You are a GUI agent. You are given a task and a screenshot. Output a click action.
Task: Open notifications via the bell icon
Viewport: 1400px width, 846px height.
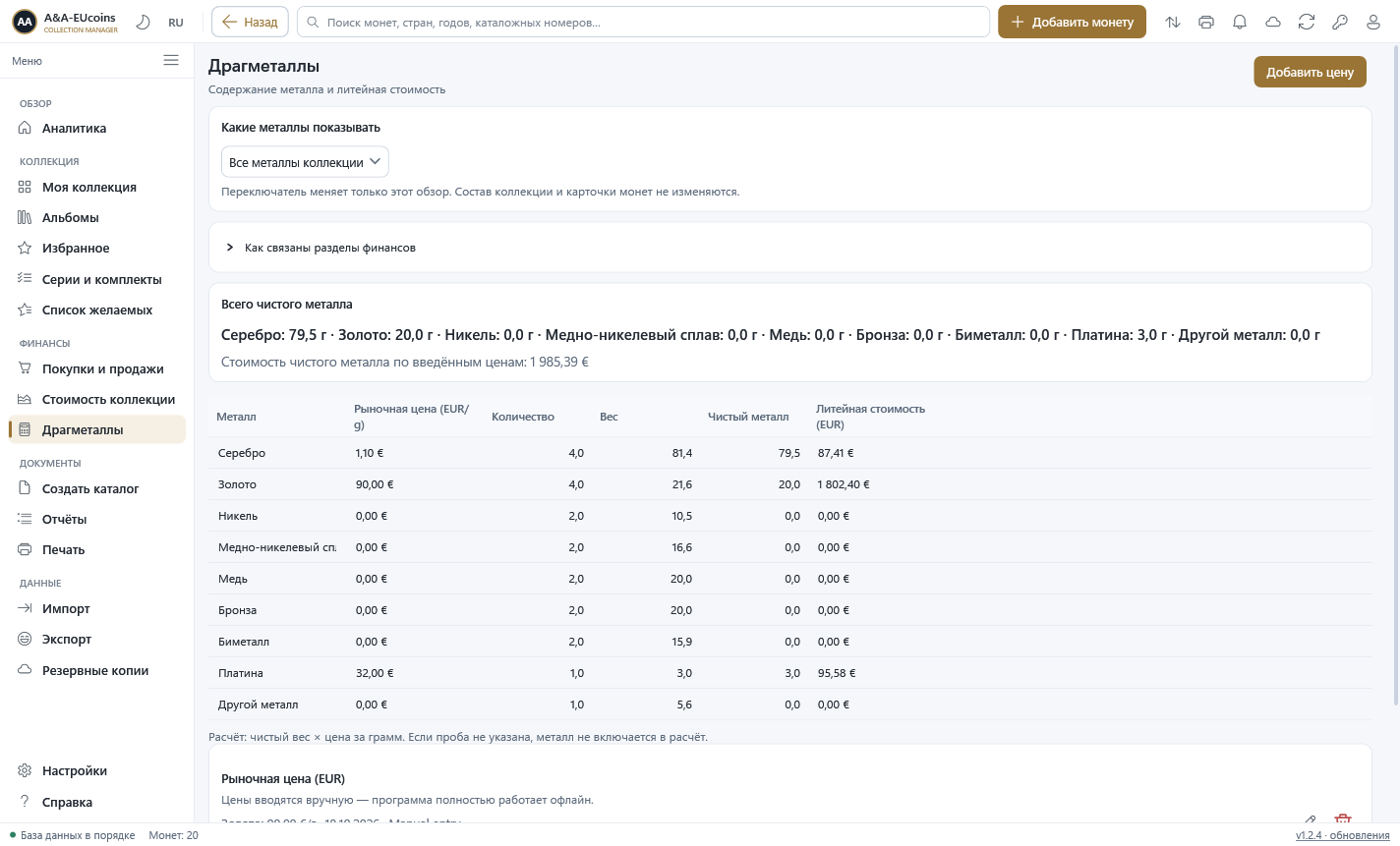[1240, 22]
